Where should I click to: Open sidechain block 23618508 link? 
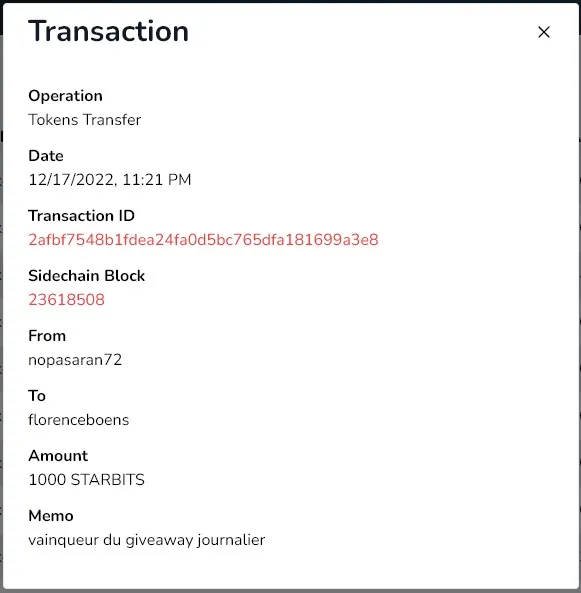tap(67, 300)
